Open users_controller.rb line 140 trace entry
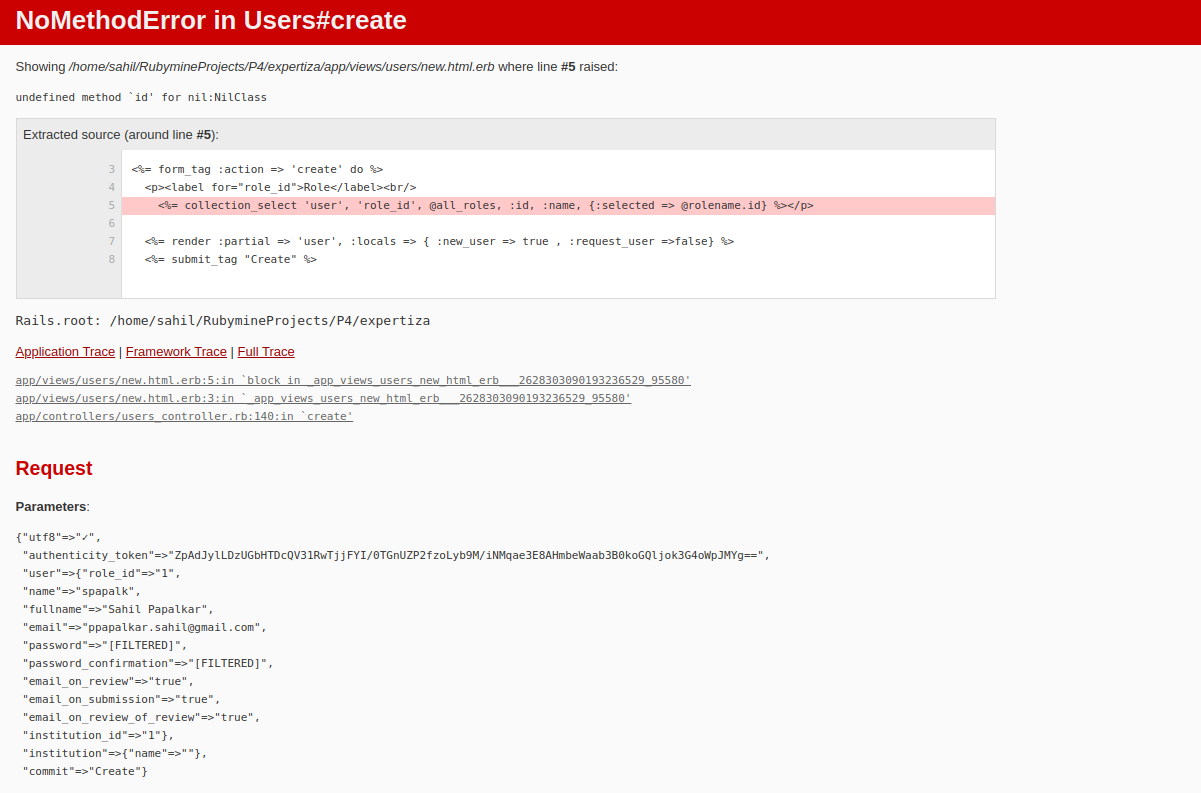Screen dimensions: 1201x793 click(x=183, y=415)
